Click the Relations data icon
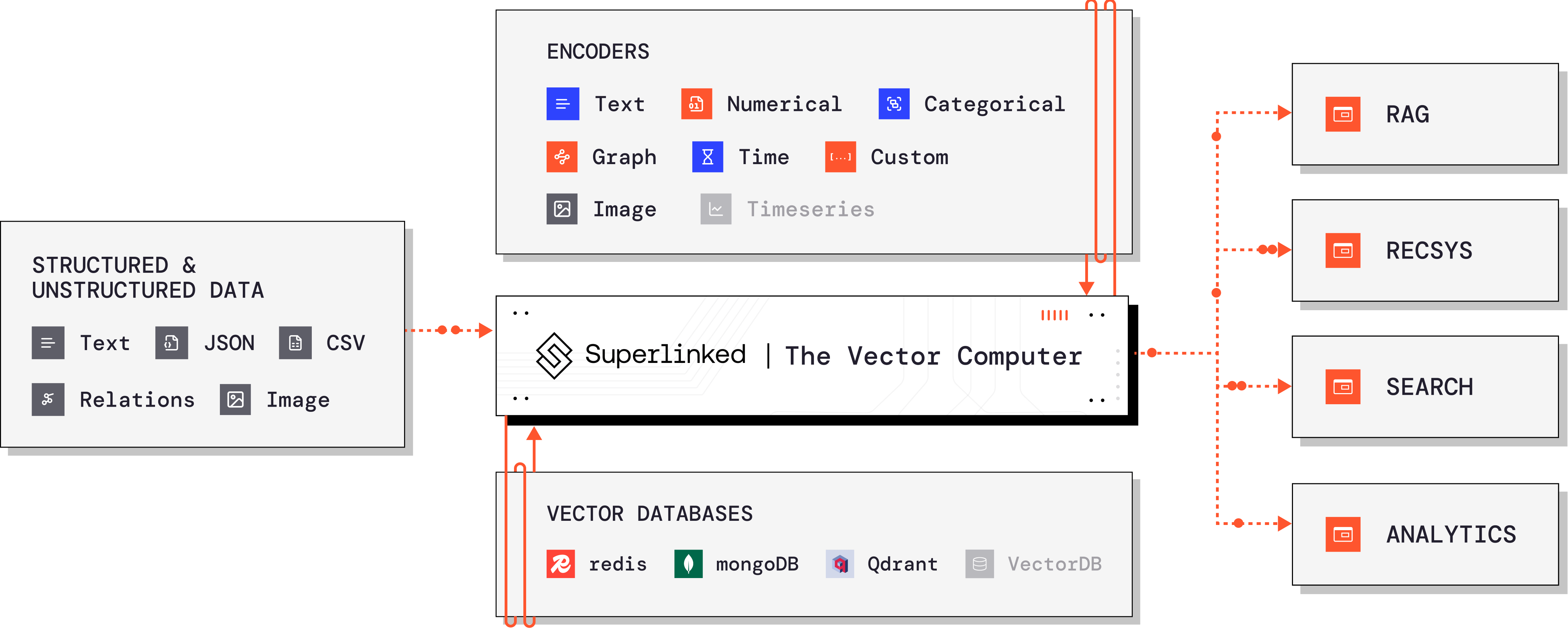This screenshot has width=1568, height=636. point(48,400)
